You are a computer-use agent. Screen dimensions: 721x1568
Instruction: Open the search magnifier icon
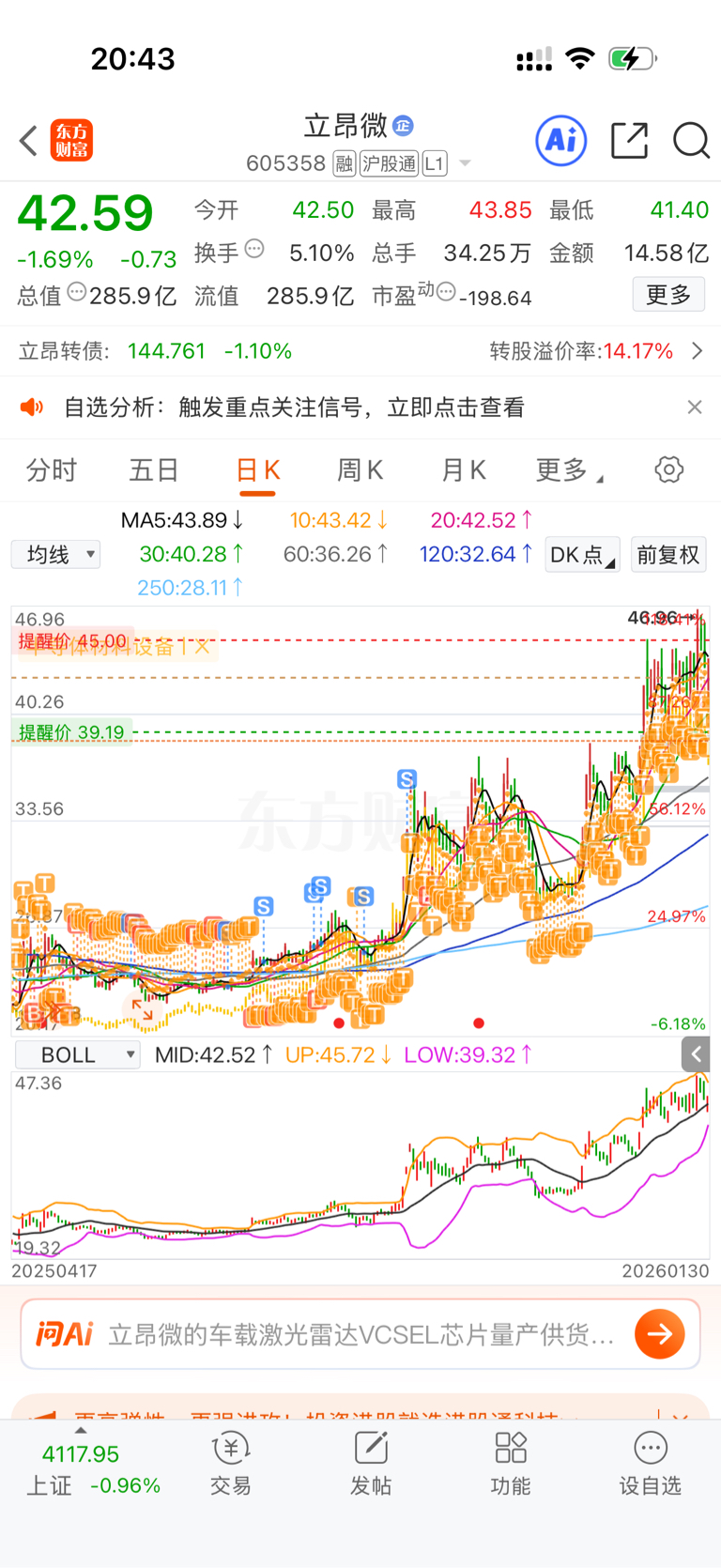(691, 141)
